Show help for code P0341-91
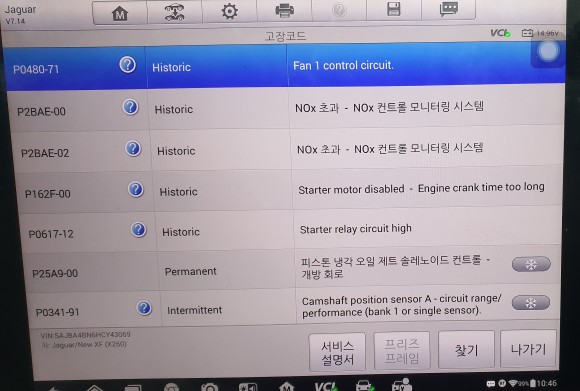Viewport: 580px width, 391px height. point(144,308)
